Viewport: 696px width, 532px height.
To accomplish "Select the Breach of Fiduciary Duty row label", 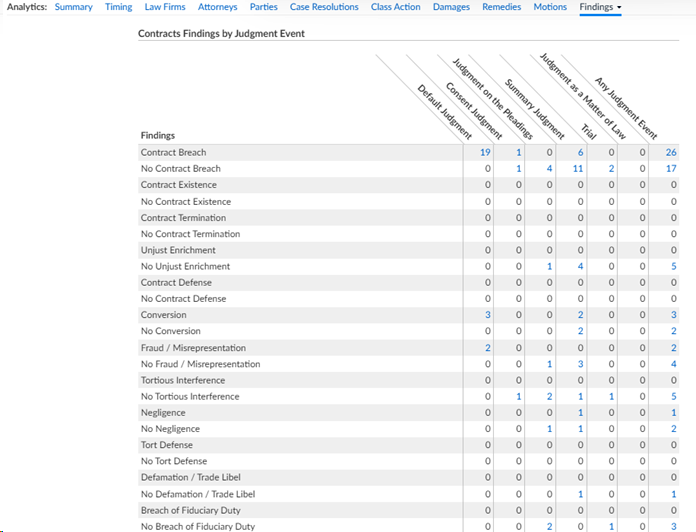I will pyautogui.click(x=191, y=510).
